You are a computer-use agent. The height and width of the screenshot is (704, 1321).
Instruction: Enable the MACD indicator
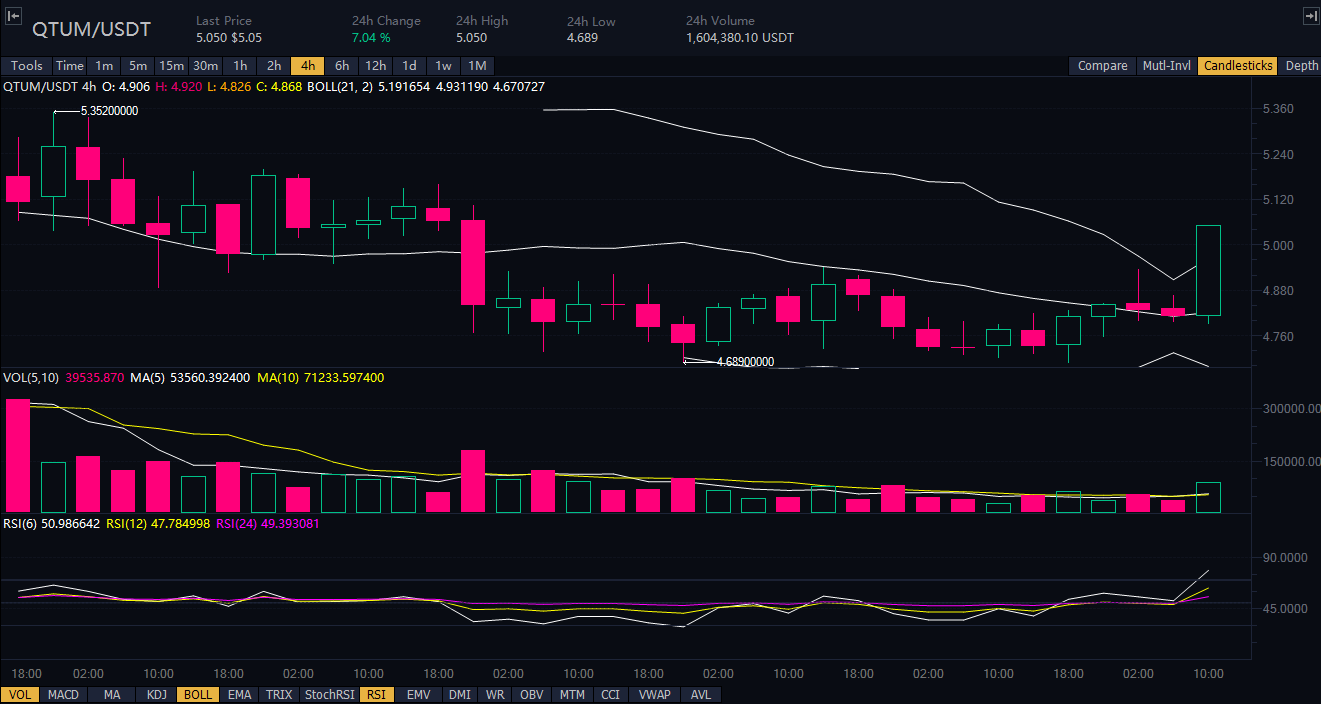63,694
